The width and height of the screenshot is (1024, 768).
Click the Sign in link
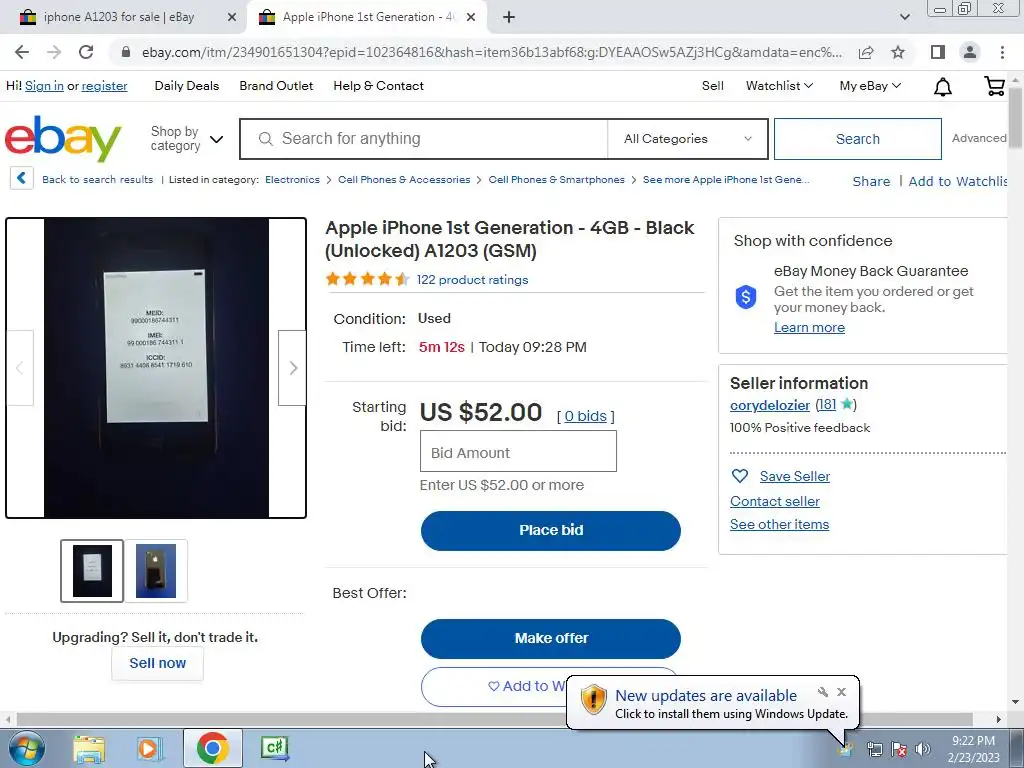click(x=44, y=86)
